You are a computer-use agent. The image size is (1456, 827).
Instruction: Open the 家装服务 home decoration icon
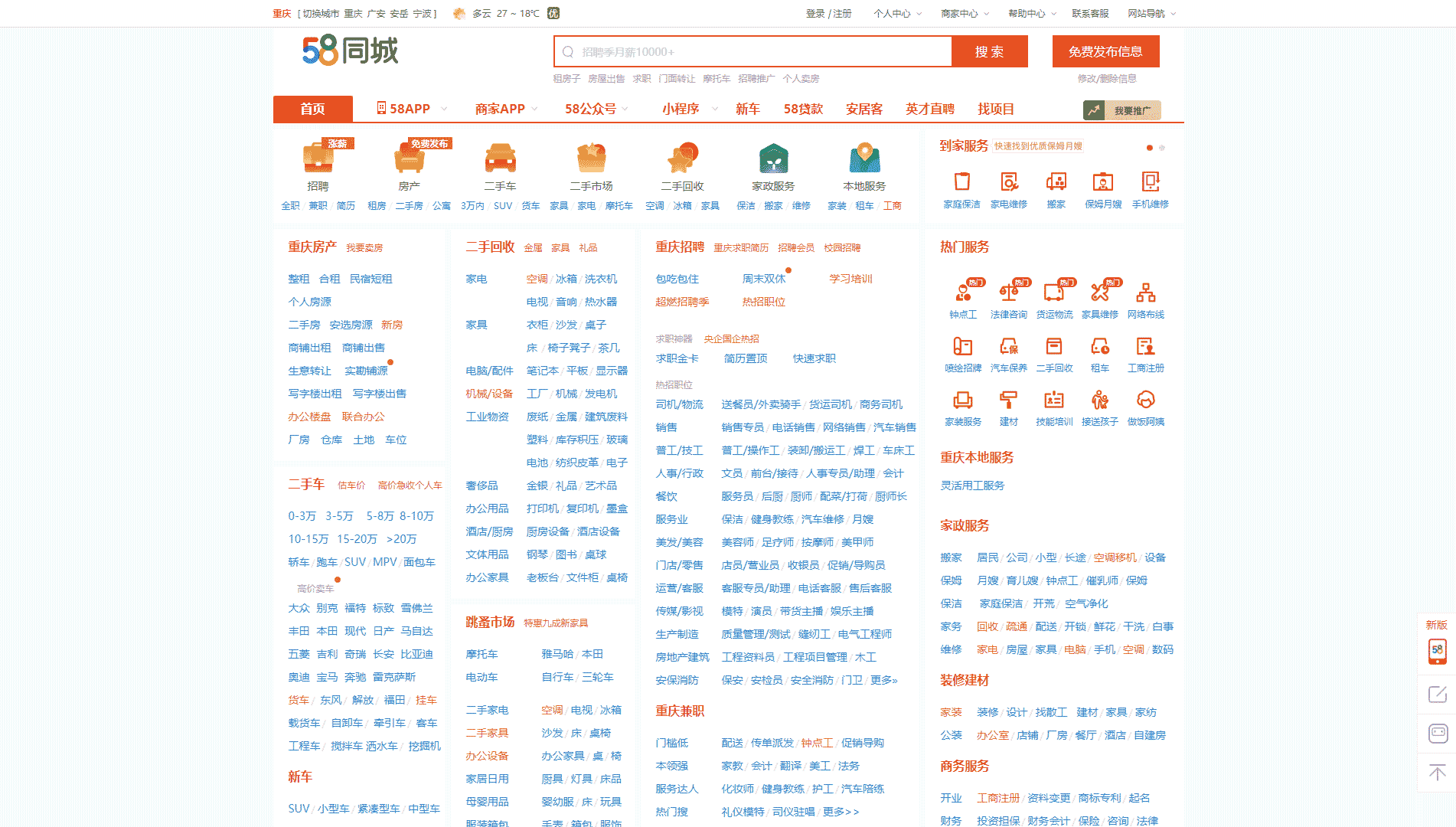tap(963, 400)
